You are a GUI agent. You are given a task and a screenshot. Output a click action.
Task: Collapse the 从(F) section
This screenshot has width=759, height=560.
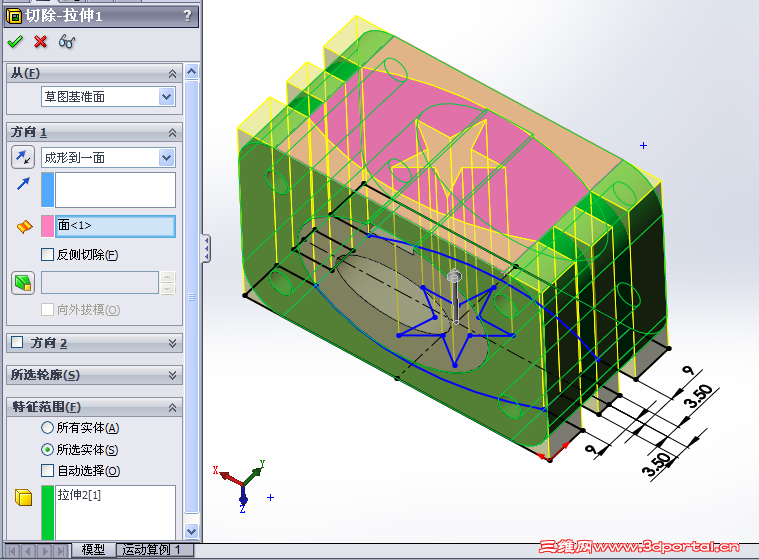tap(172, 74)
